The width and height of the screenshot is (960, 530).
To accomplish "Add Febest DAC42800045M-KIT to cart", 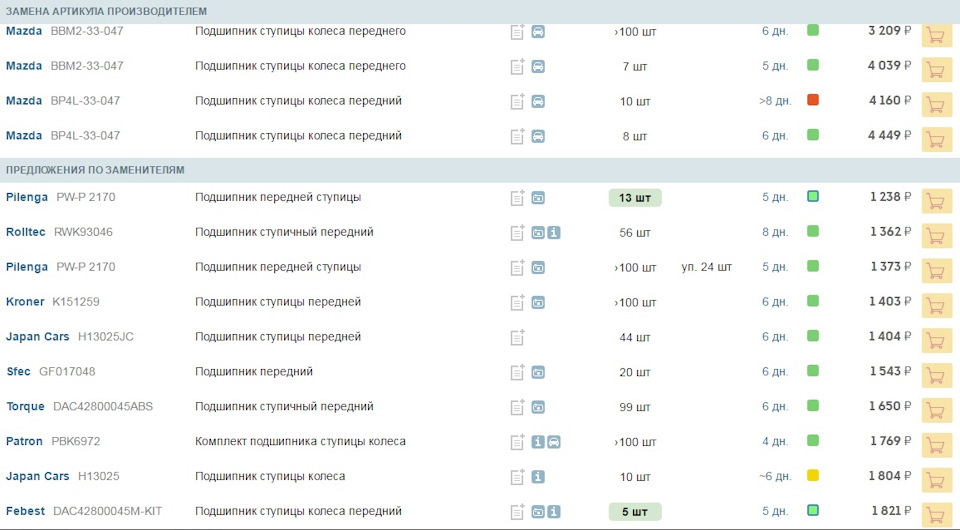I will 937,516.
